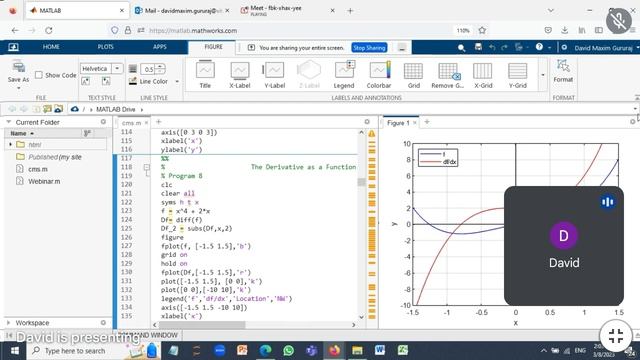Open the Line Color dropdown arrow
The height and width of the screenshot is (360, 640).
tap(177, 82)
